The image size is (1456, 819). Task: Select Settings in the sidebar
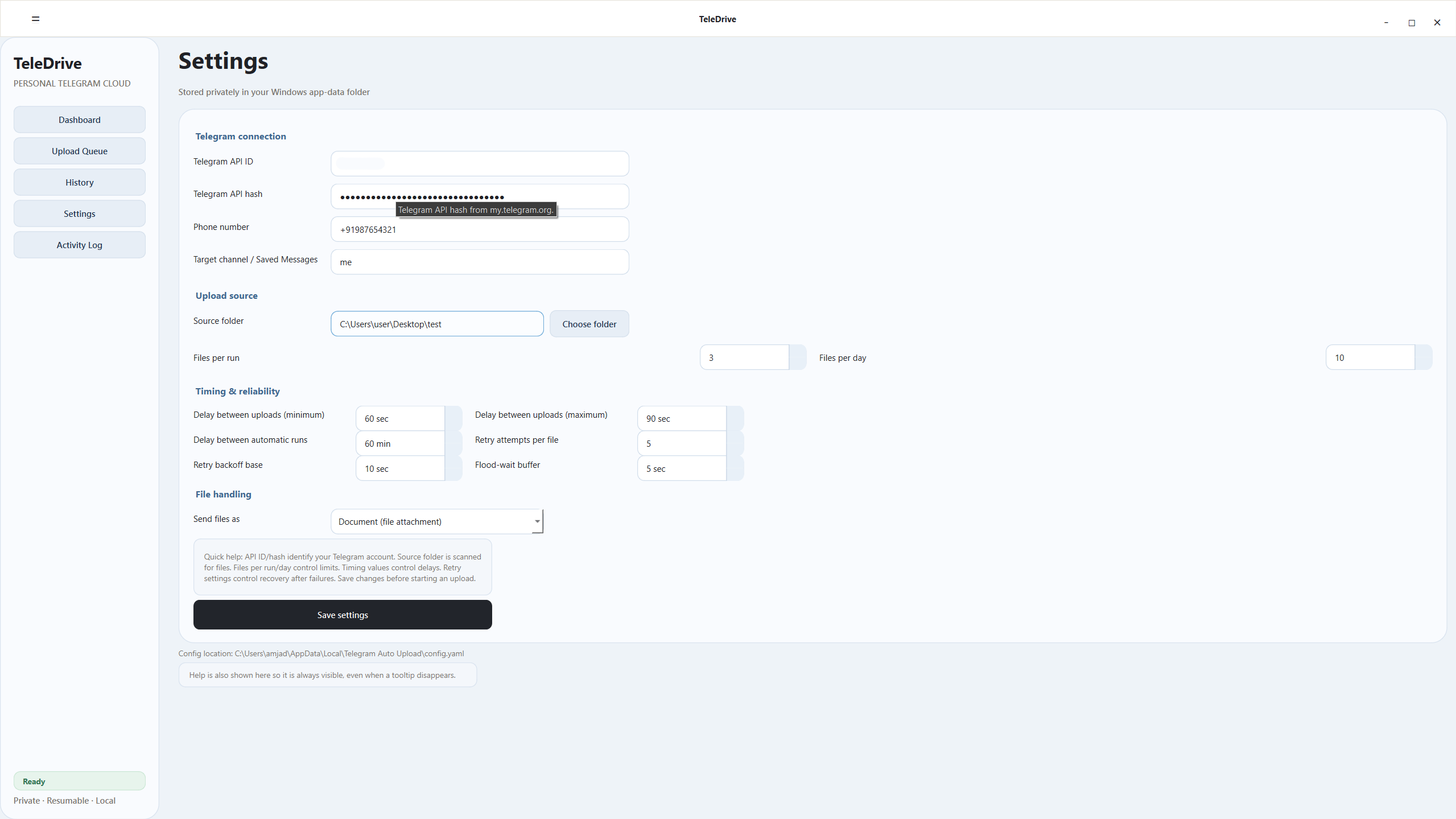click(80, 213)
